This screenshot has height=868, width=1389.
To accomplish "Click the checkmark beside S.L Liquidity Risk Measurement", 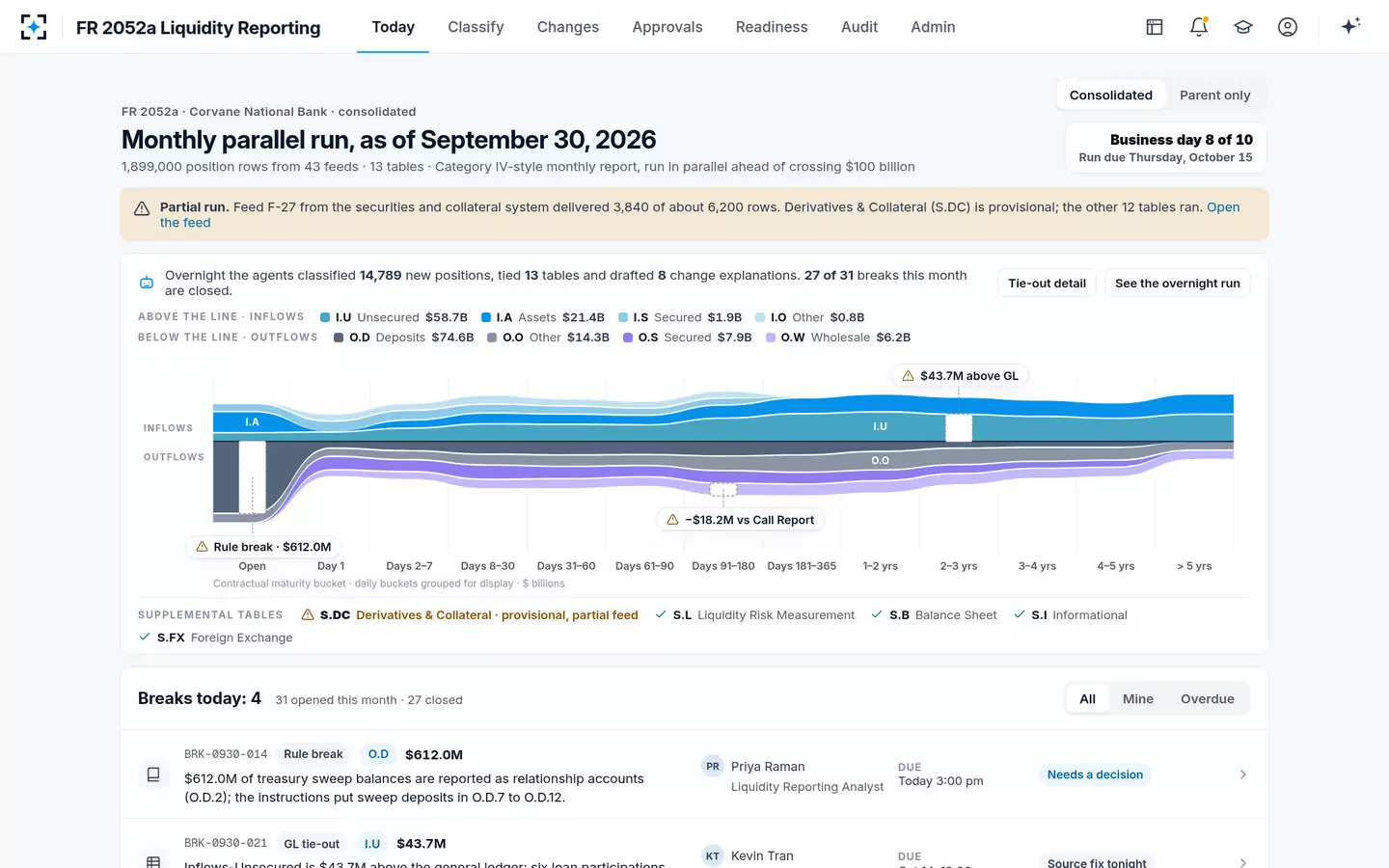I will click(x=661, y=614).
